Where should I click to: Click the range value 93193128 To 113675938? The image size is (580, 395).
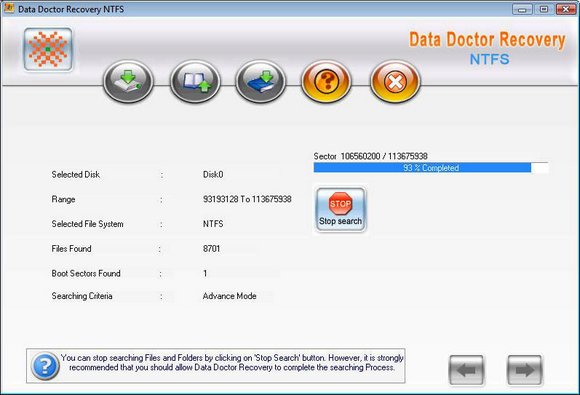pos(247,199)
